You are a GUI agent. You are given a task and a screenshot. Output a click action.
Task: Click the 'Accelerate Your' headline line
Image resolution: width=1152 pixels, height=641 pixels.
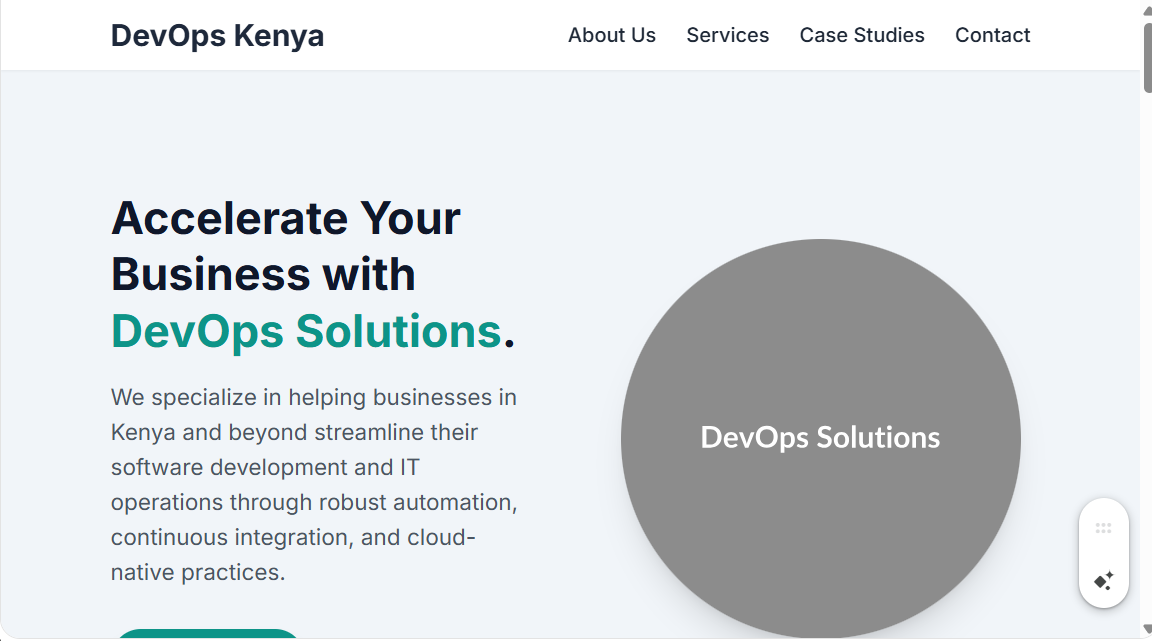pyautogui.click(x=286, y=218)
